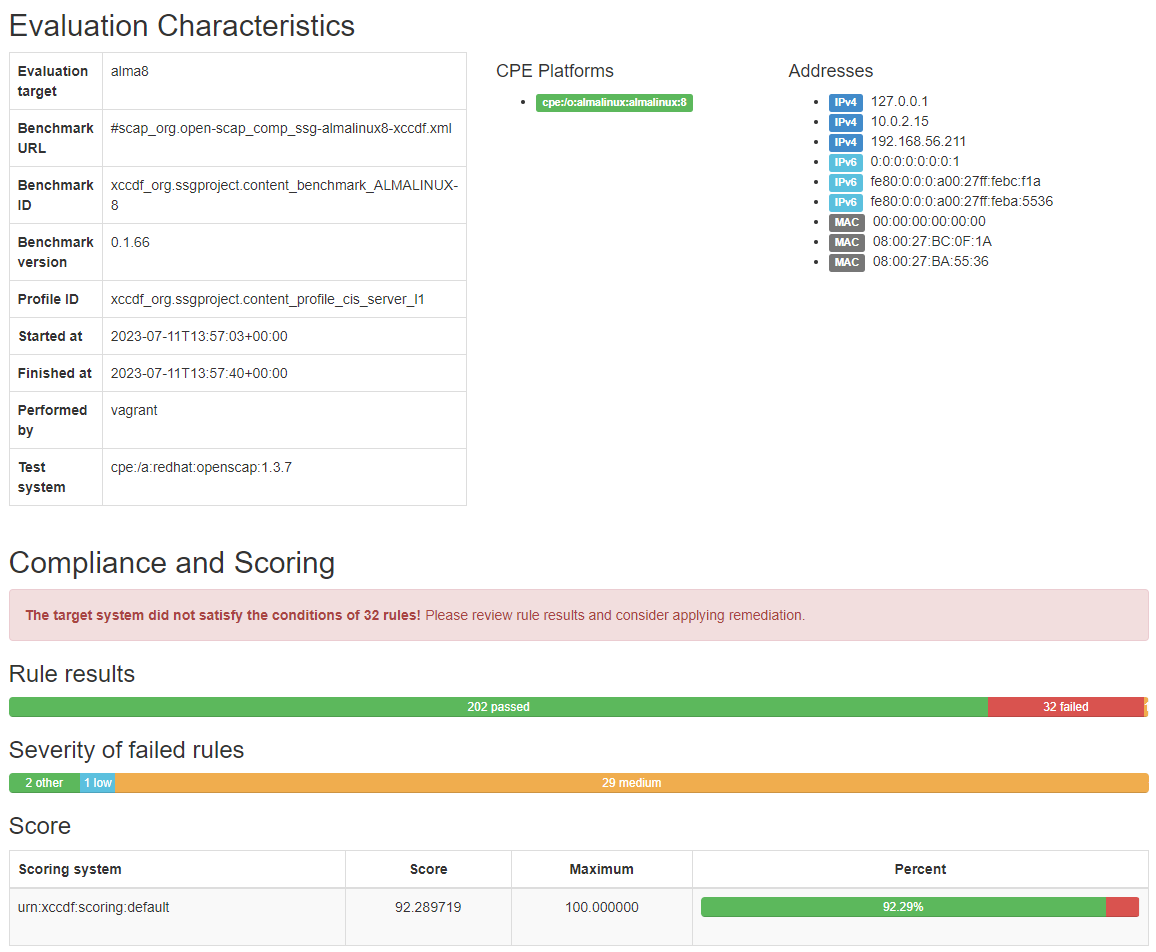Click the Severity of failed rules heading

pyautogui.click(x=126, y=750)
